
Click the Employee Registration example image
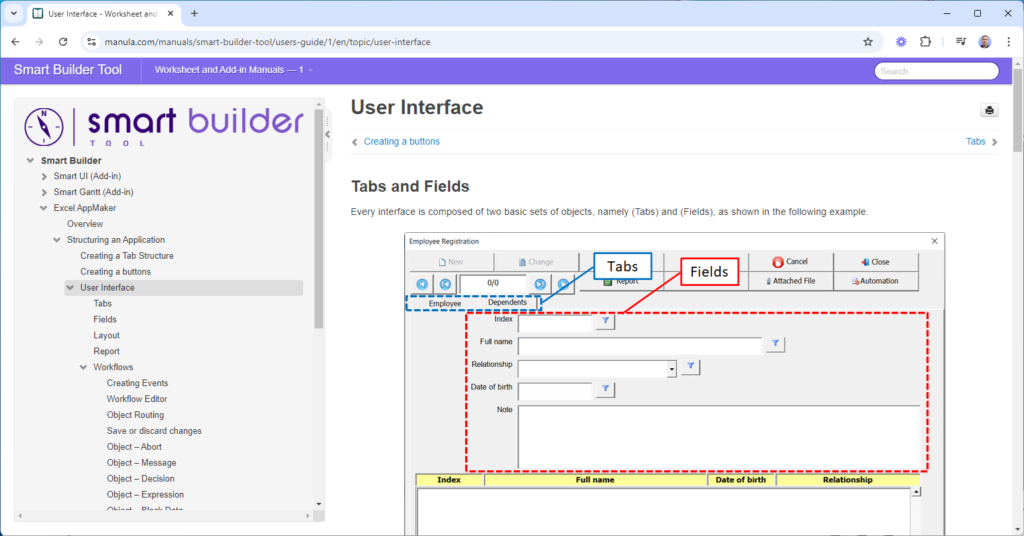[674, 384]
